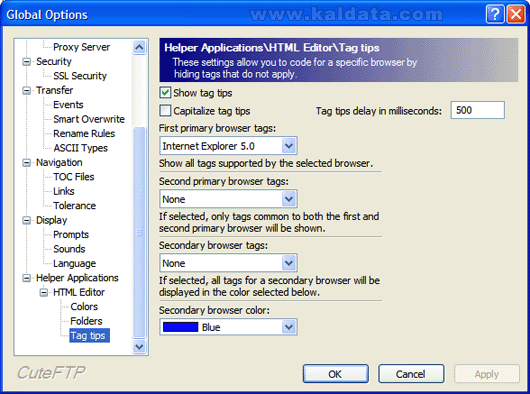Viewport: 530px width, 394px height.
Task: Select HTML Editor in tree
Action: (x=79, y=292)
